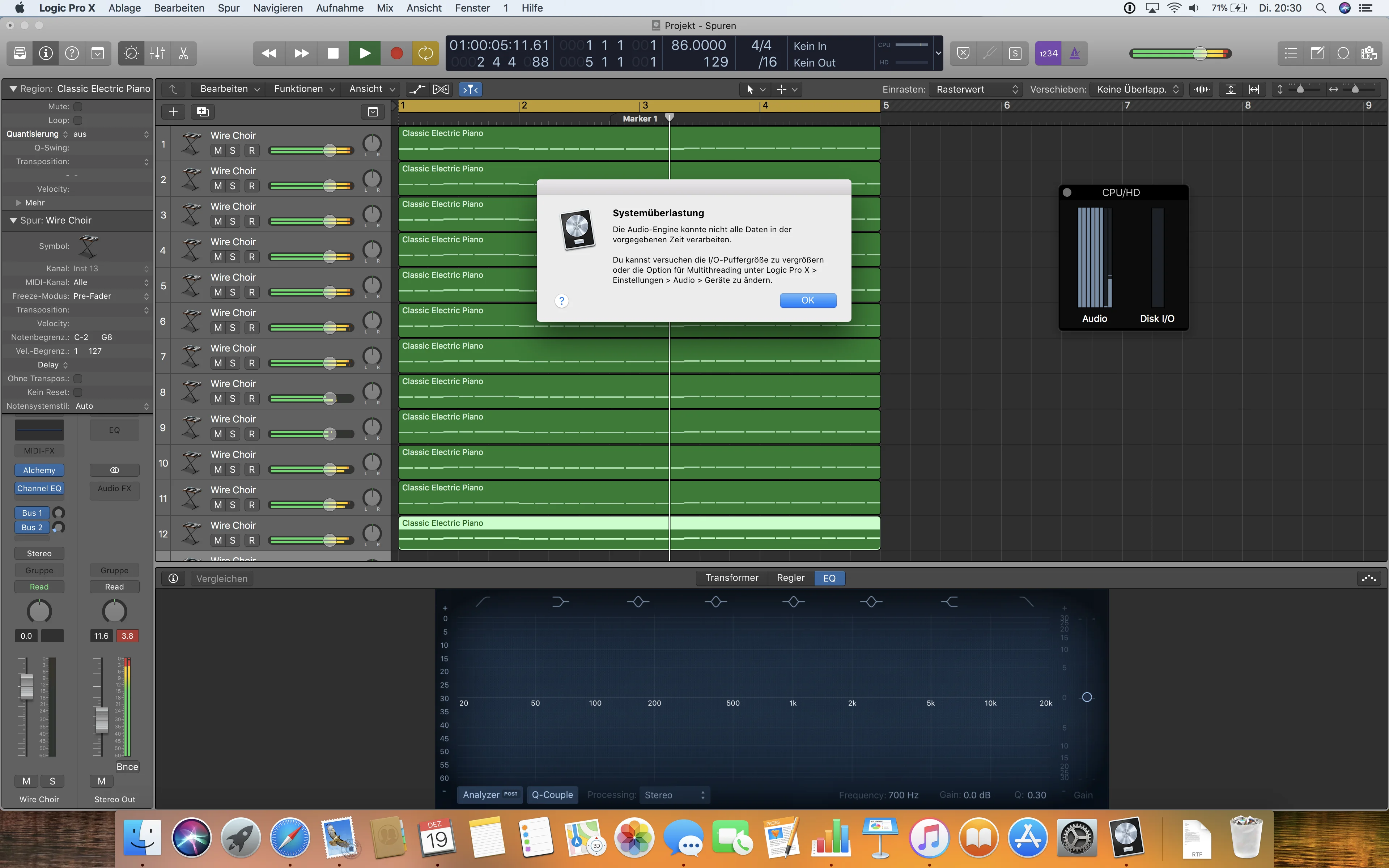The width and height of the screenshot is (1389, 868).
Task: Expand the Mehr disclosure triangle
Action: (19, 203)
